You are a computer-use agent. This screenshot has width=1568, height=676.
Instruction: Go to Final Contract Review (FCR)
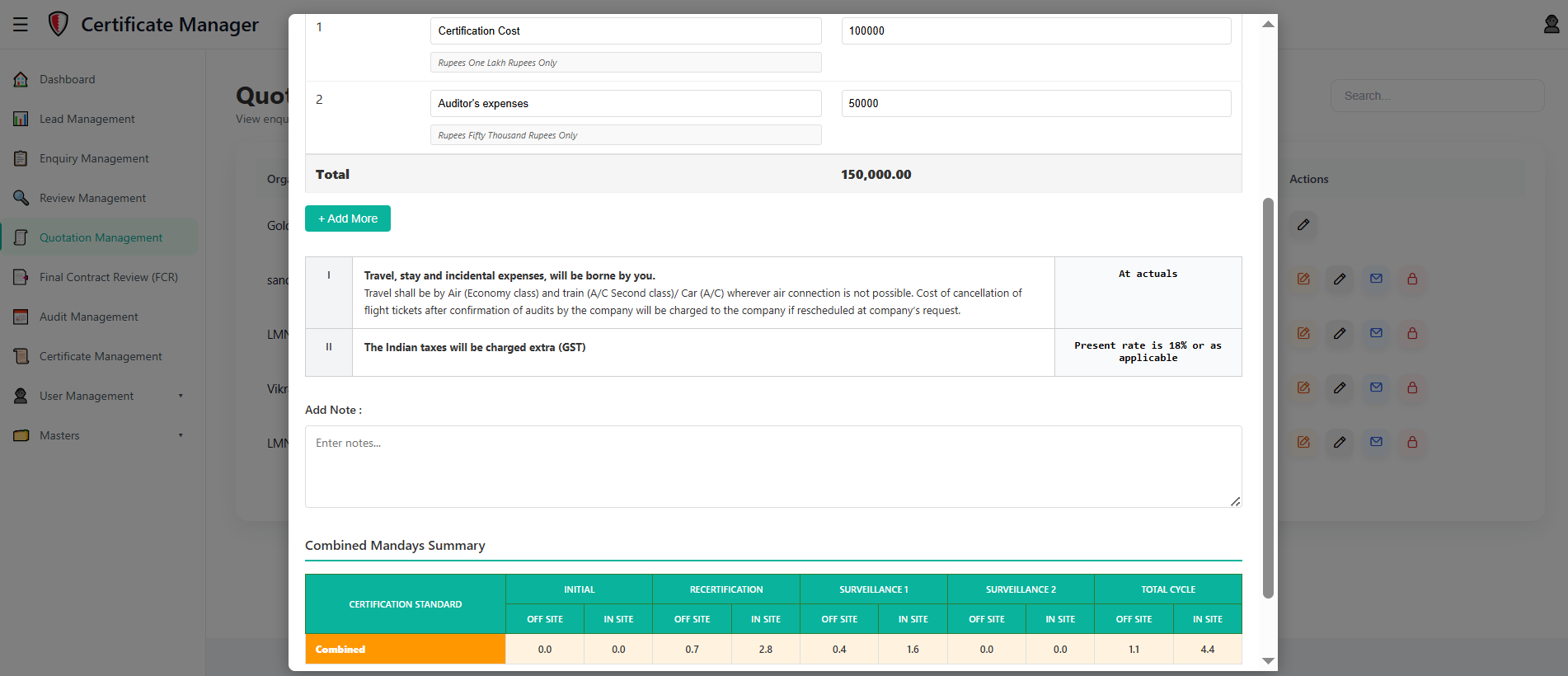[x=108, y=277]
